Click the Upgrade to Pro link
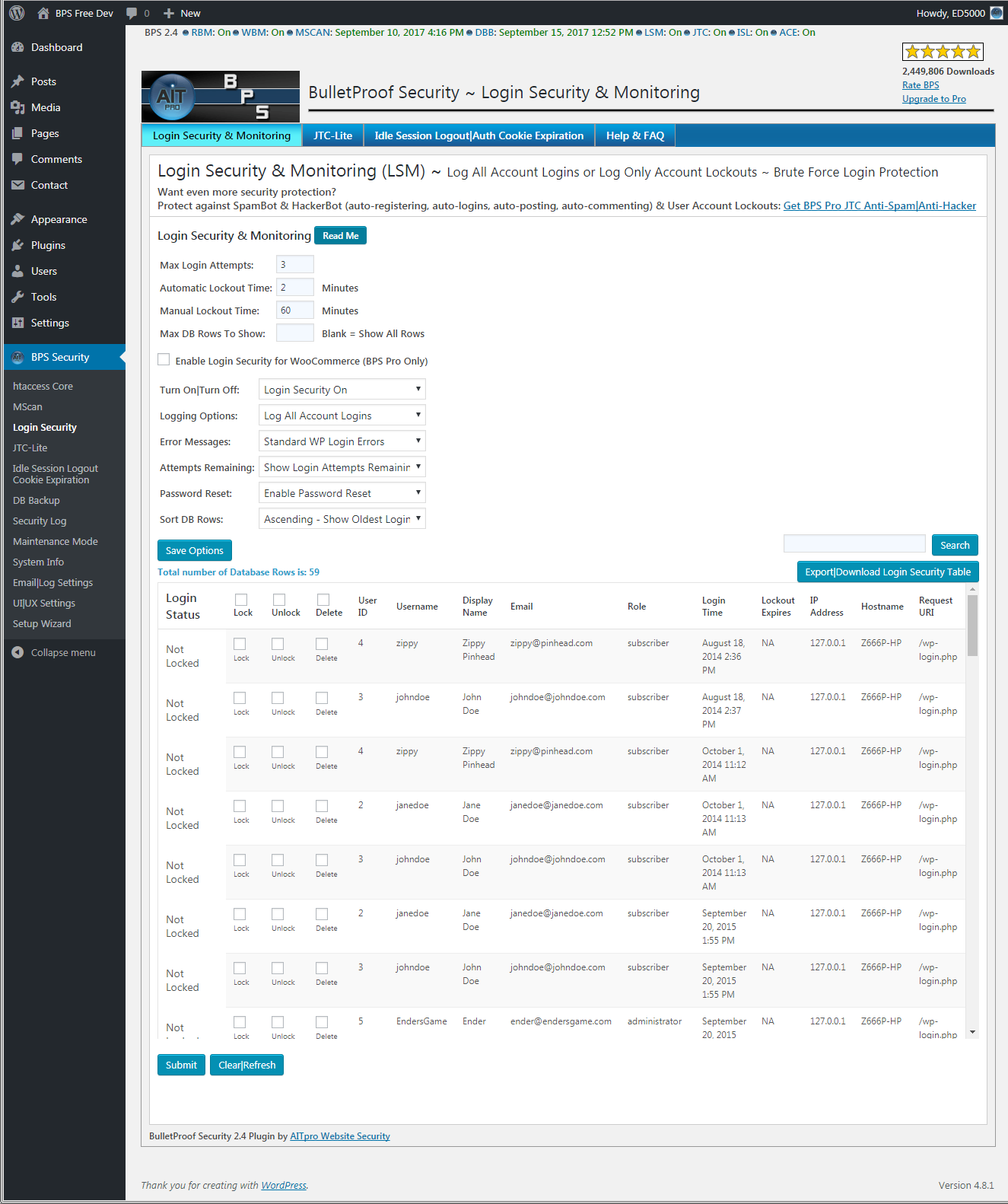 [x=934, y=99]
